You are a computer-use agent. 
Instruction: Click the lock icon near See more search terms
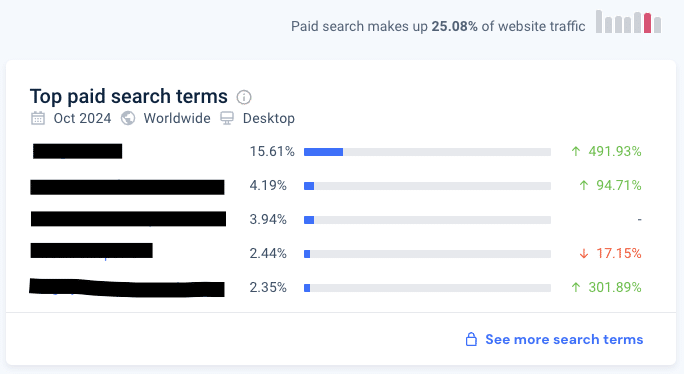tap(471, 339)
